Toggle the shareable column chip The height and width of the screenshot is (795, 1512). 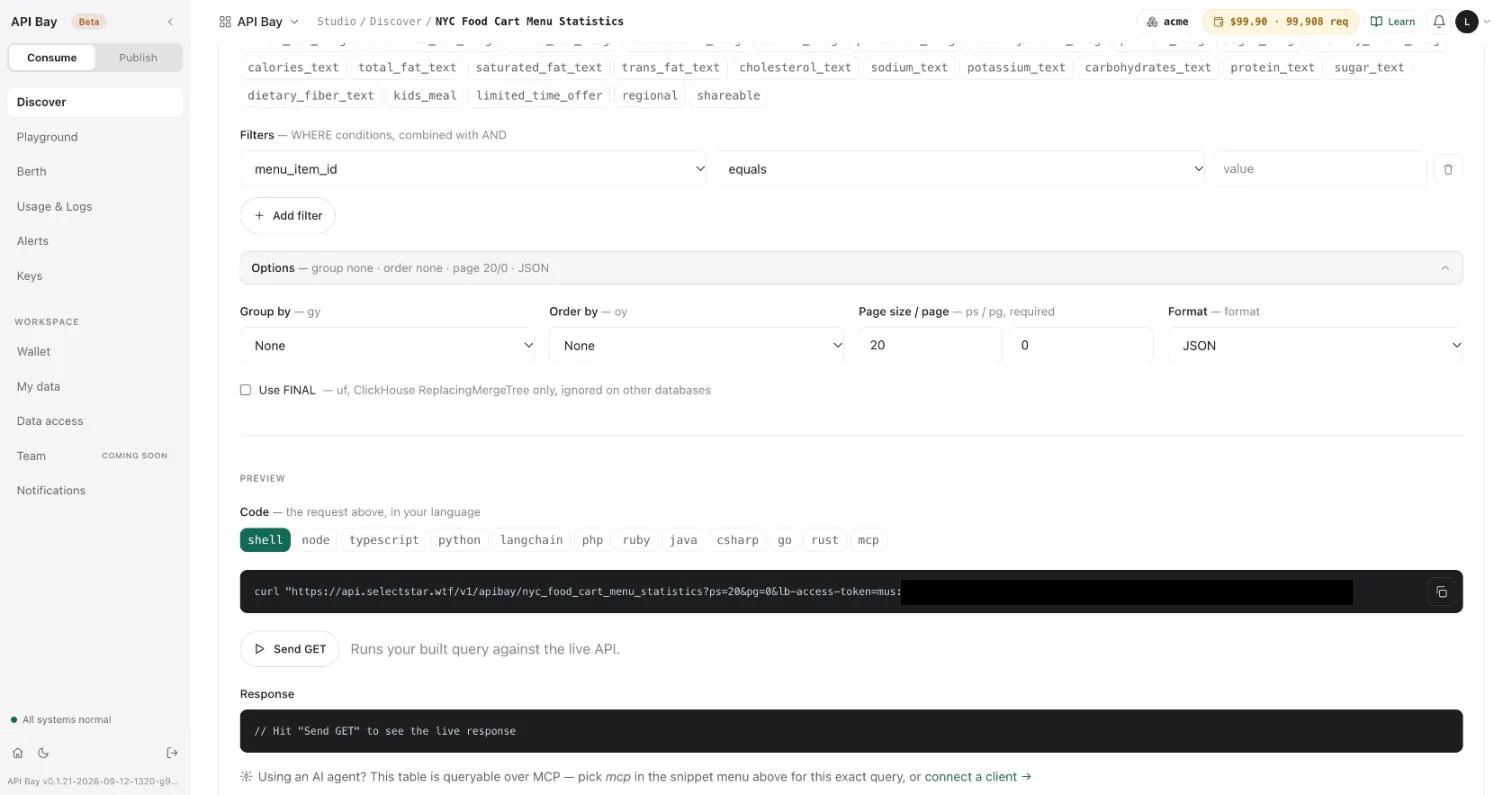[728, 96]
